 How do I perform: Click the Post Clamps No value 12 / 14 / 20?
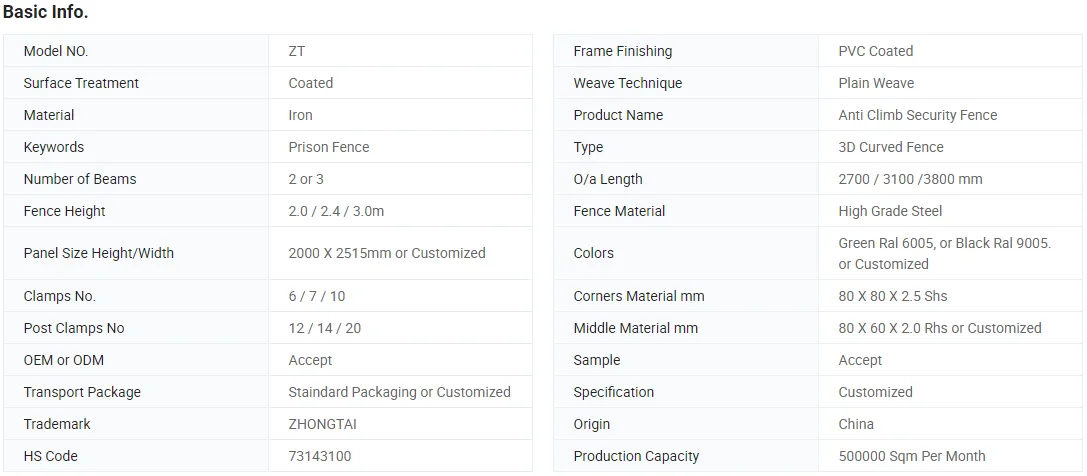[x=324, y=328]
